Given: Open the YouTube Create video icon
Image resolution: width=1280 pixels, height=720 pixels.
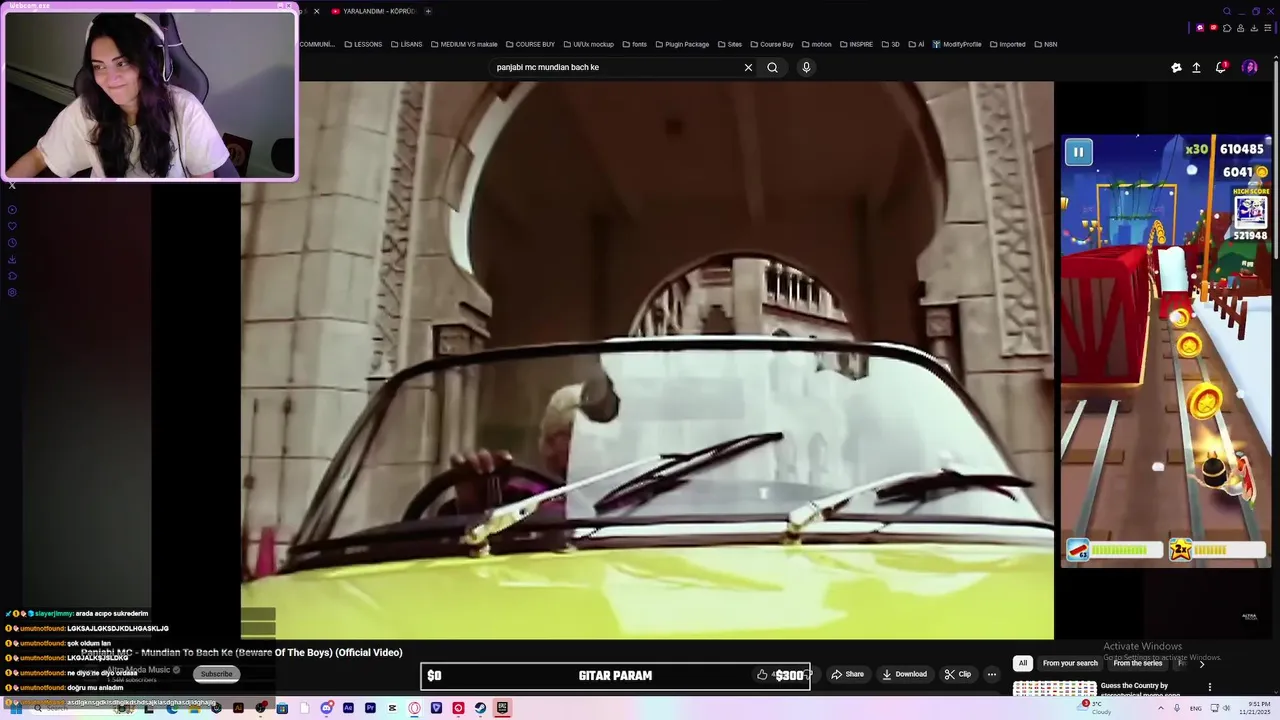Looking at the screenshot, I should point(1176,67).
